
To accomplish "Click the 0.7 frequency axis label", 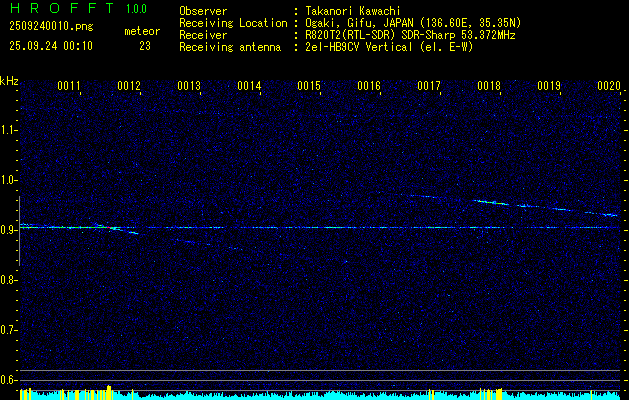I will (x=8, y=330).
